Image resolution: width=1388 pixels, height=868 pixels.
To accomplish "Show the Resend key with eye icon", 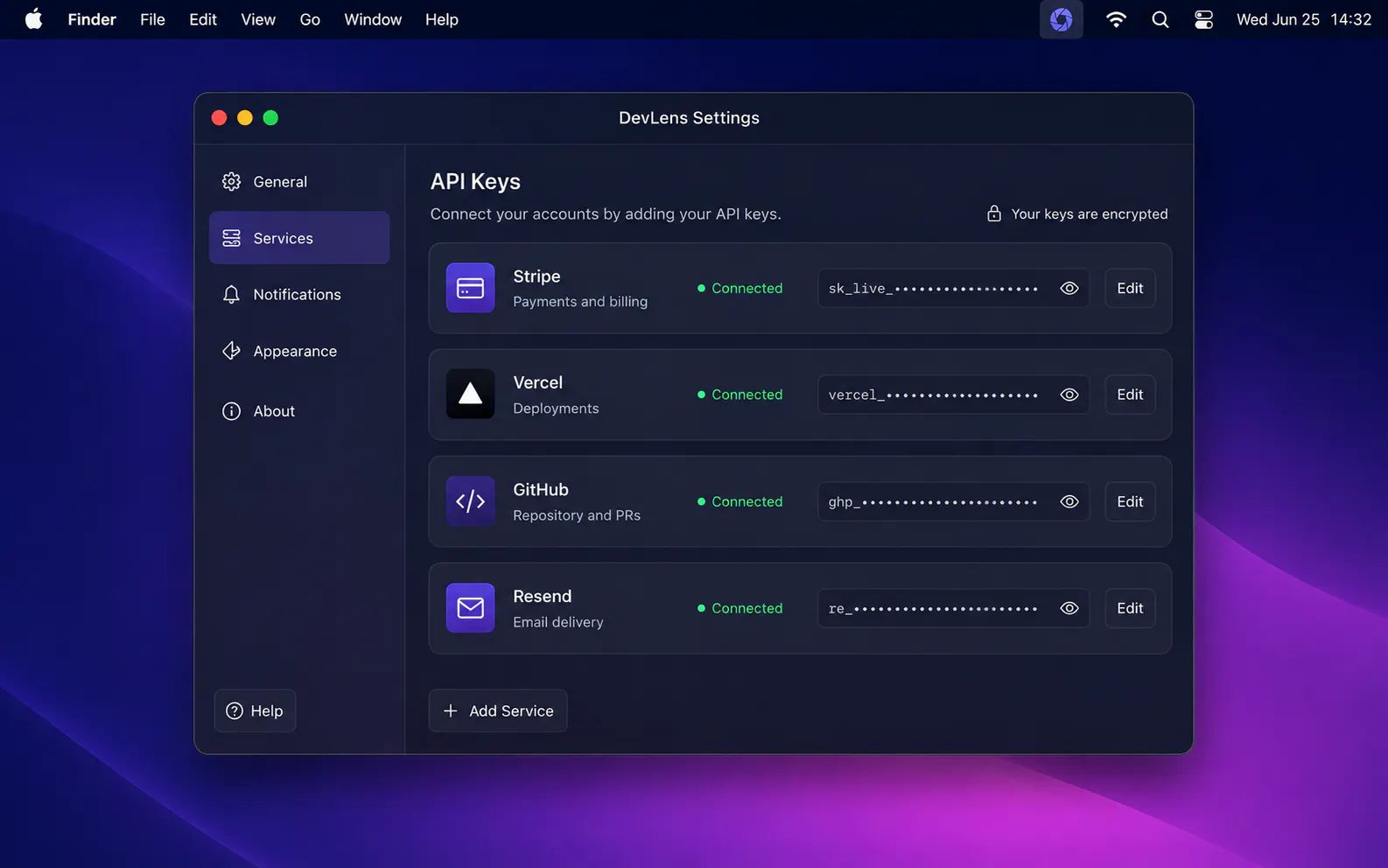I will 1069,608.
